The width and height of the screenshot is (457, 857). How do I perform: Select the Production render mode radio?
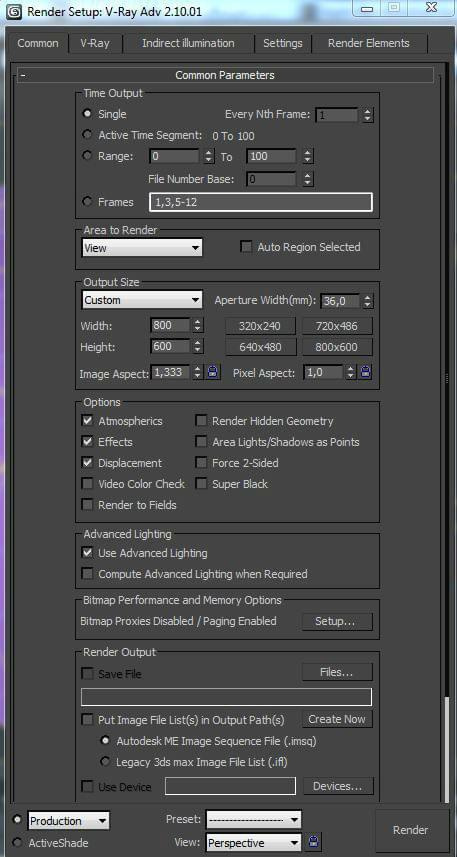click(17, 820)
